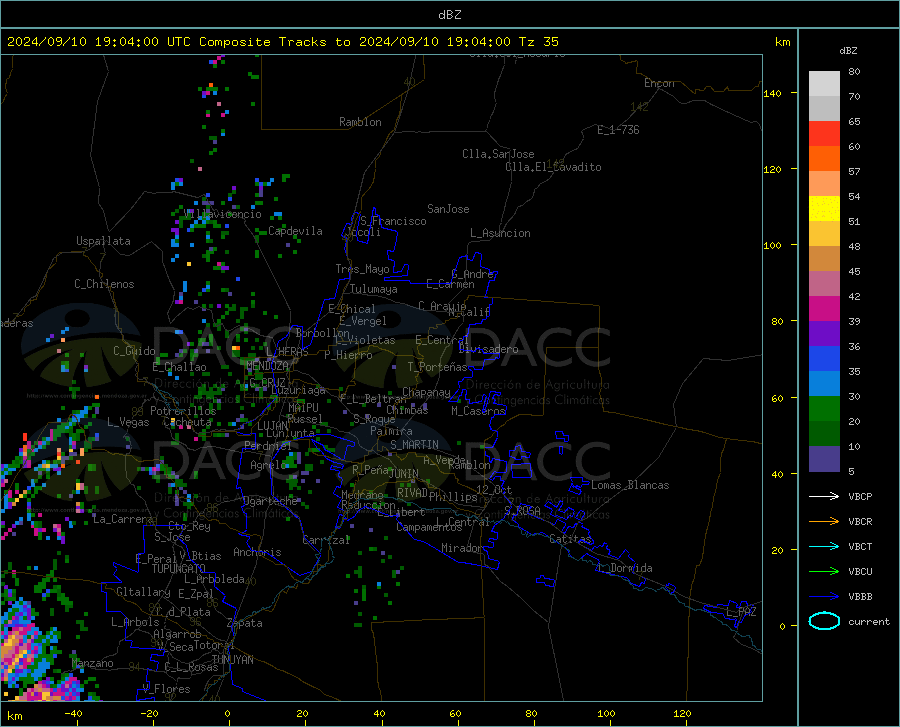The image size is (900, 727).
Task: Click the Mirador label on the map
Action: coord(462,549)
